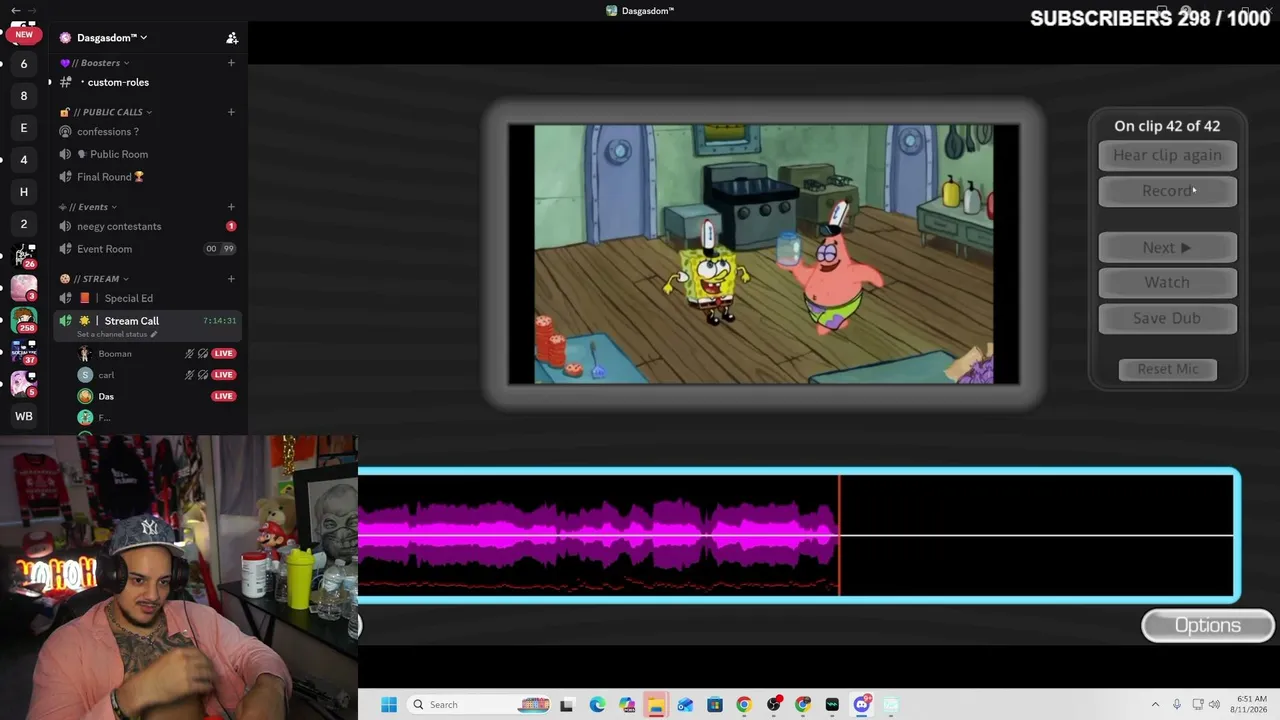Viewport: 1280px width, 720px height.
Task: Open the server icon labeled E
Action: click(x=24, y=128)
